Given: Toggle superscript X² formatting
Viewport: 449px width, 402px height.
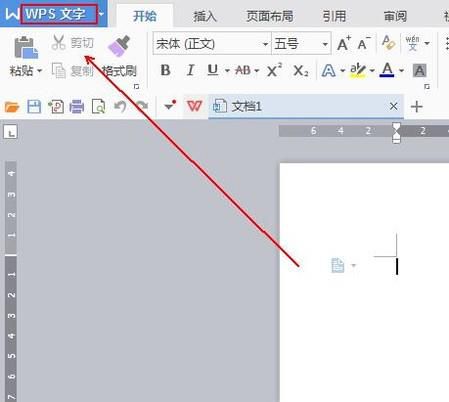Looking at the screenshot, I should pyautogui.click(x=274, y=70).
